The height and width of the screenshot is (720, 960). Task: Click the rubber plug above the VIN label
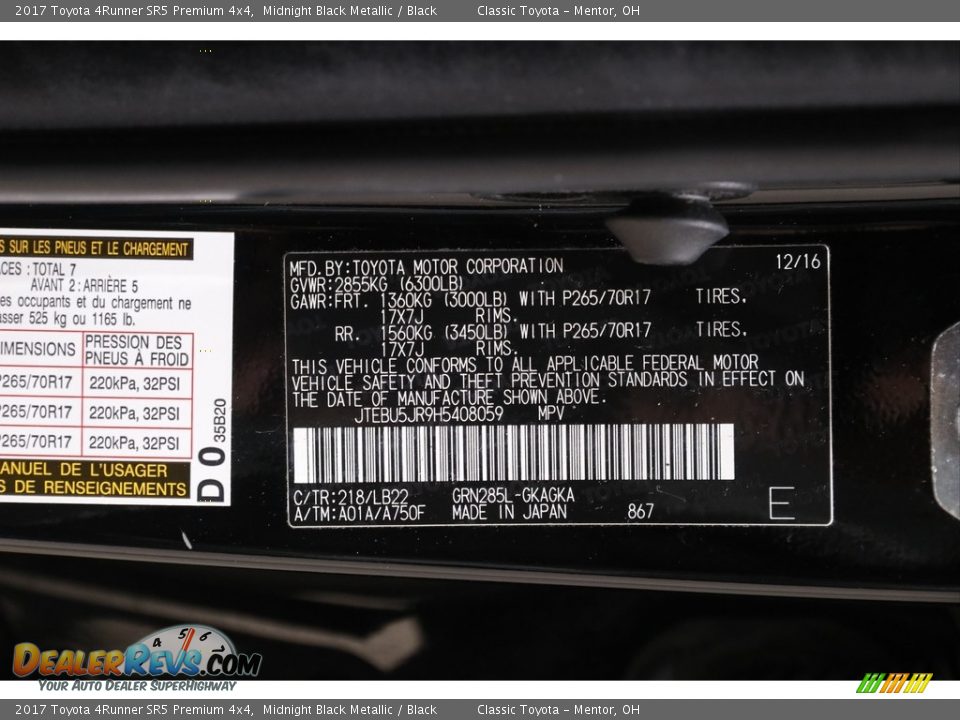[x=667, y=230]
